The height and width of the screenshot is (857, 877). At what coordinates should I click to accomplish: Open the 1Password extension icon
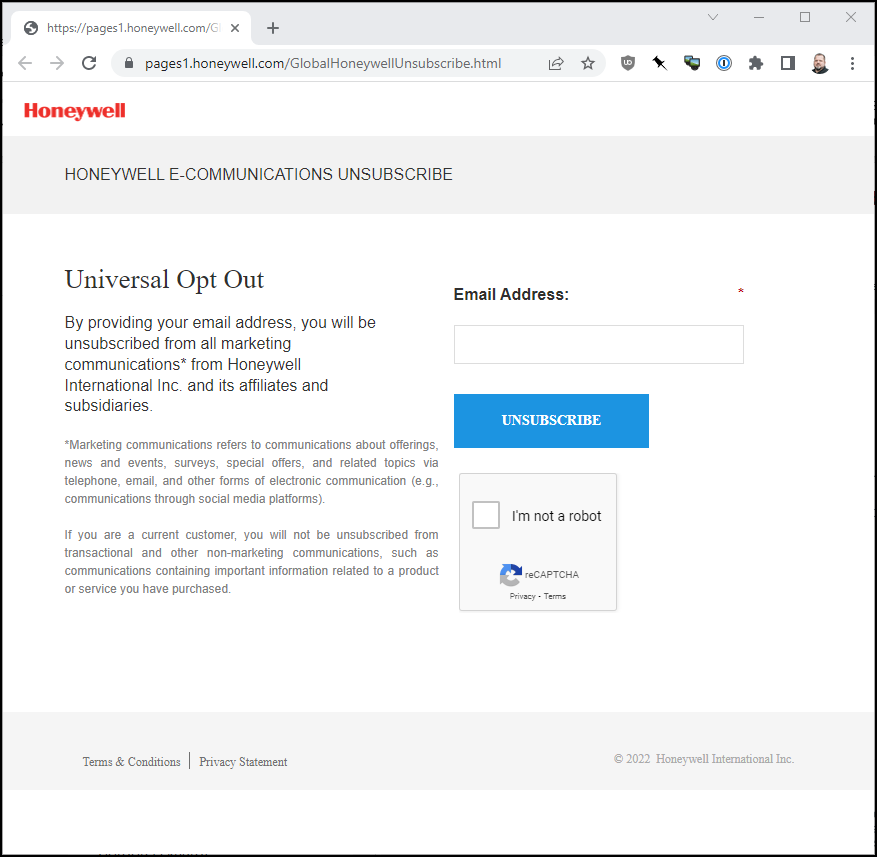pyautogui.click(x=724, y=63)
